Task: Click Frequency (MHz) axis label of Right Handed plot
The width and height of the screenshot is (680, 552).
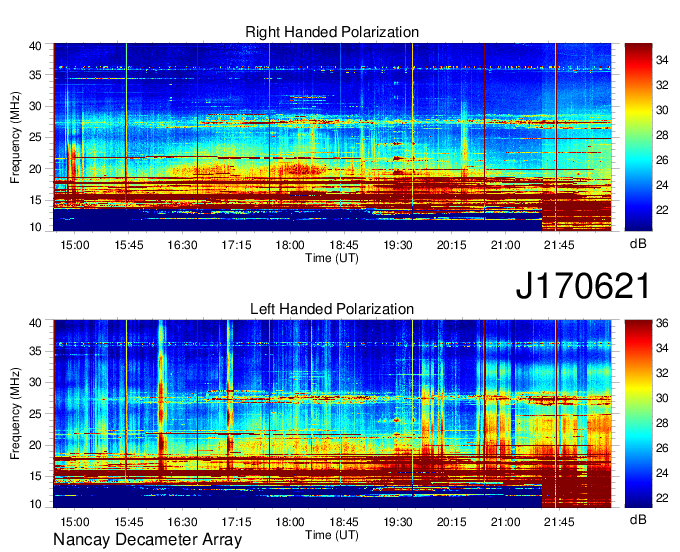Action: click(x=15, y=137)
